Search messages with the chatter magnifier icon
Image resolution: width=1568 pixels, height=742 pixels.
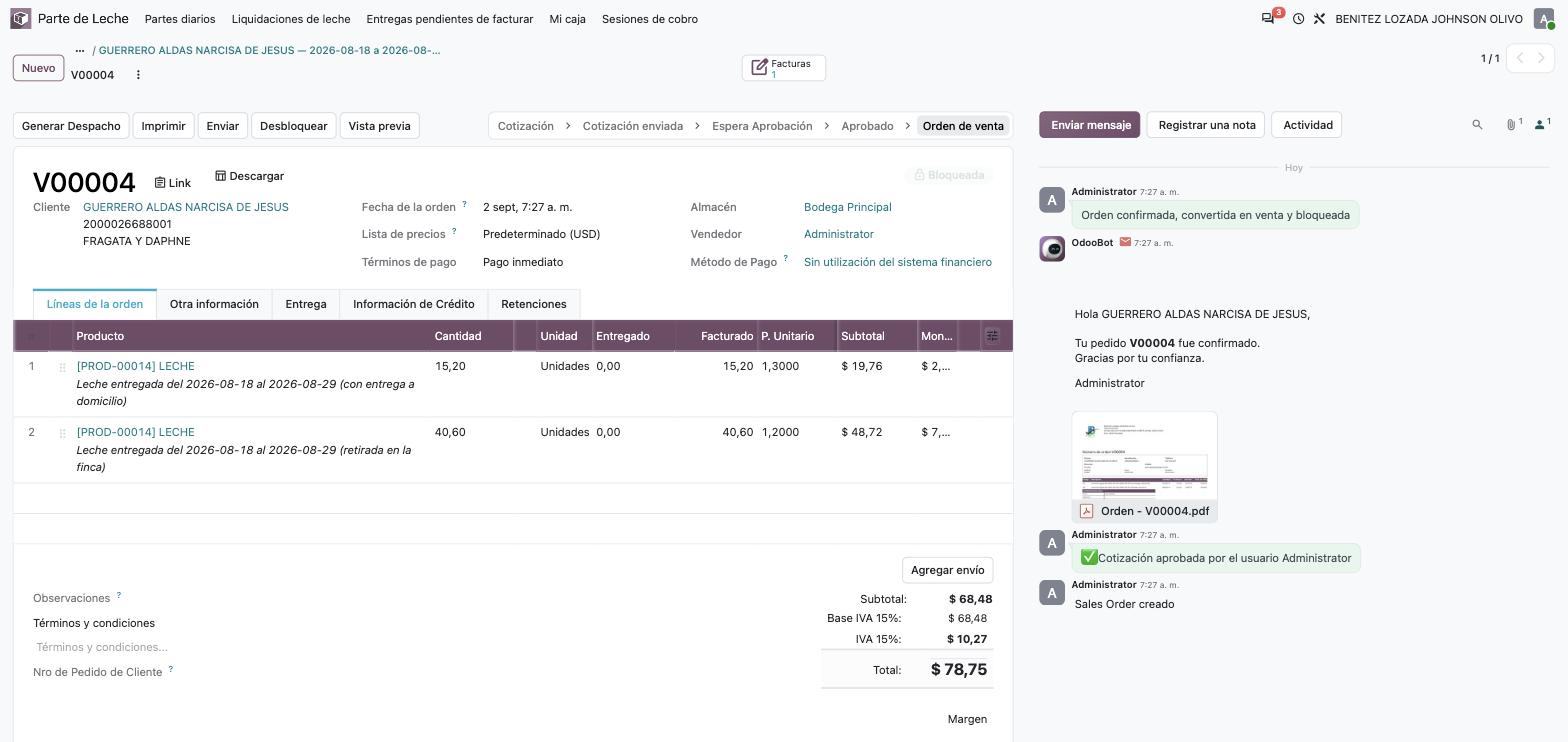(1477, 125)
